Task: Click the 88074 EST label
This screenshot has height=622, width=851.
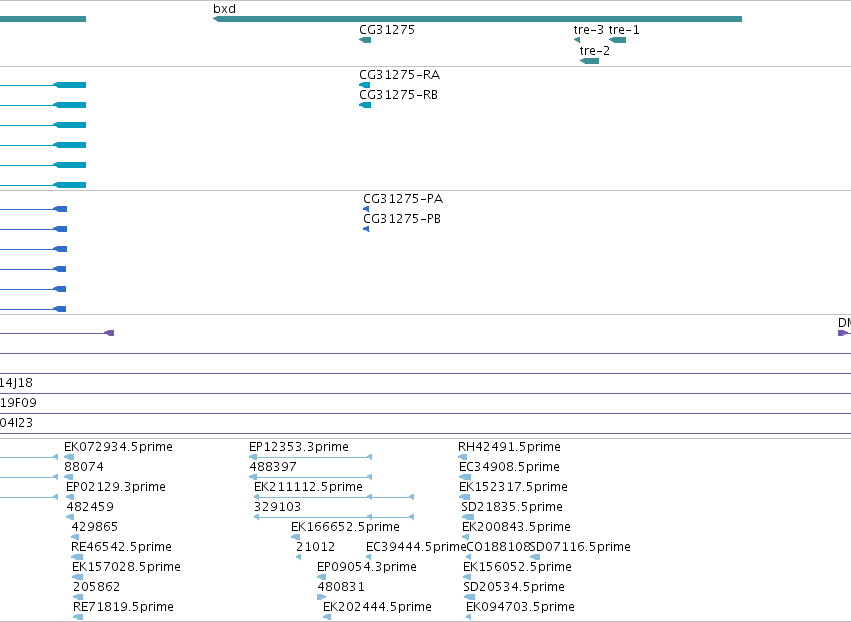Action: tap(84, 467)
